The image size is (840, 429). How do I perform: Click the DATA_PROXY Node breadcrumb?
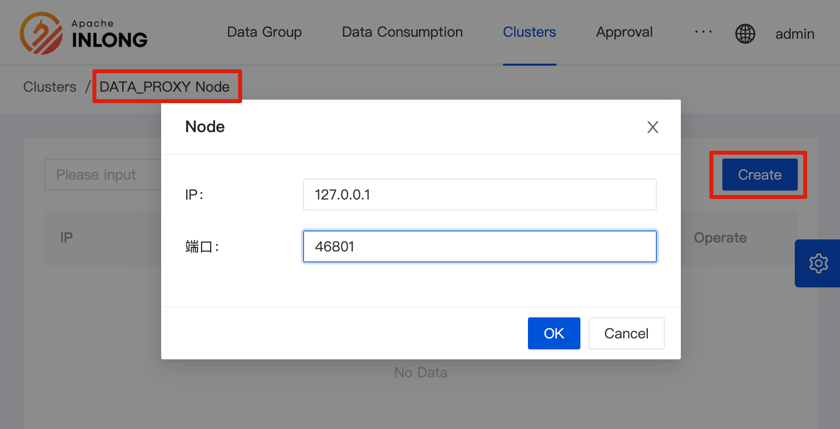pos(165,87)
